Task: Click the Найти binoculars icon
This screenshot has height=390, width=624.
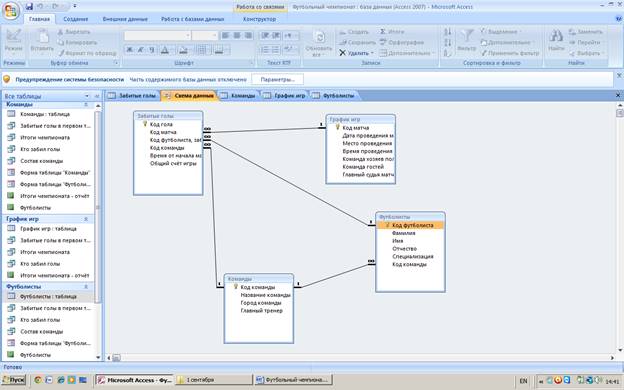Action: click(x=556, y=37)
